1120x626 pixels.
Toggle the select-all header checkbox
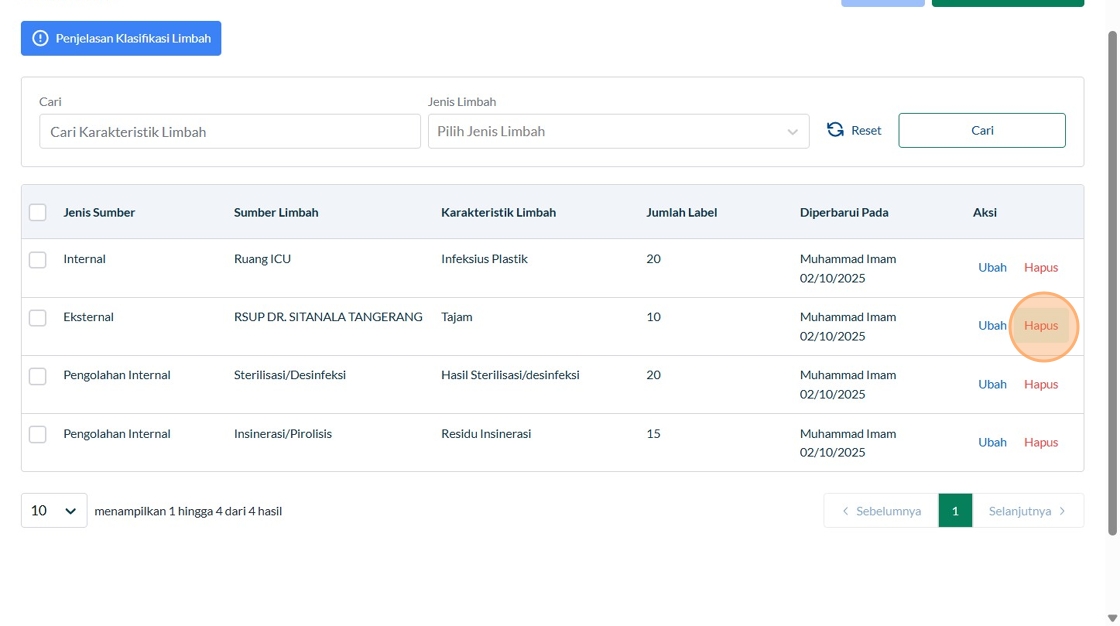pos(38,212)
